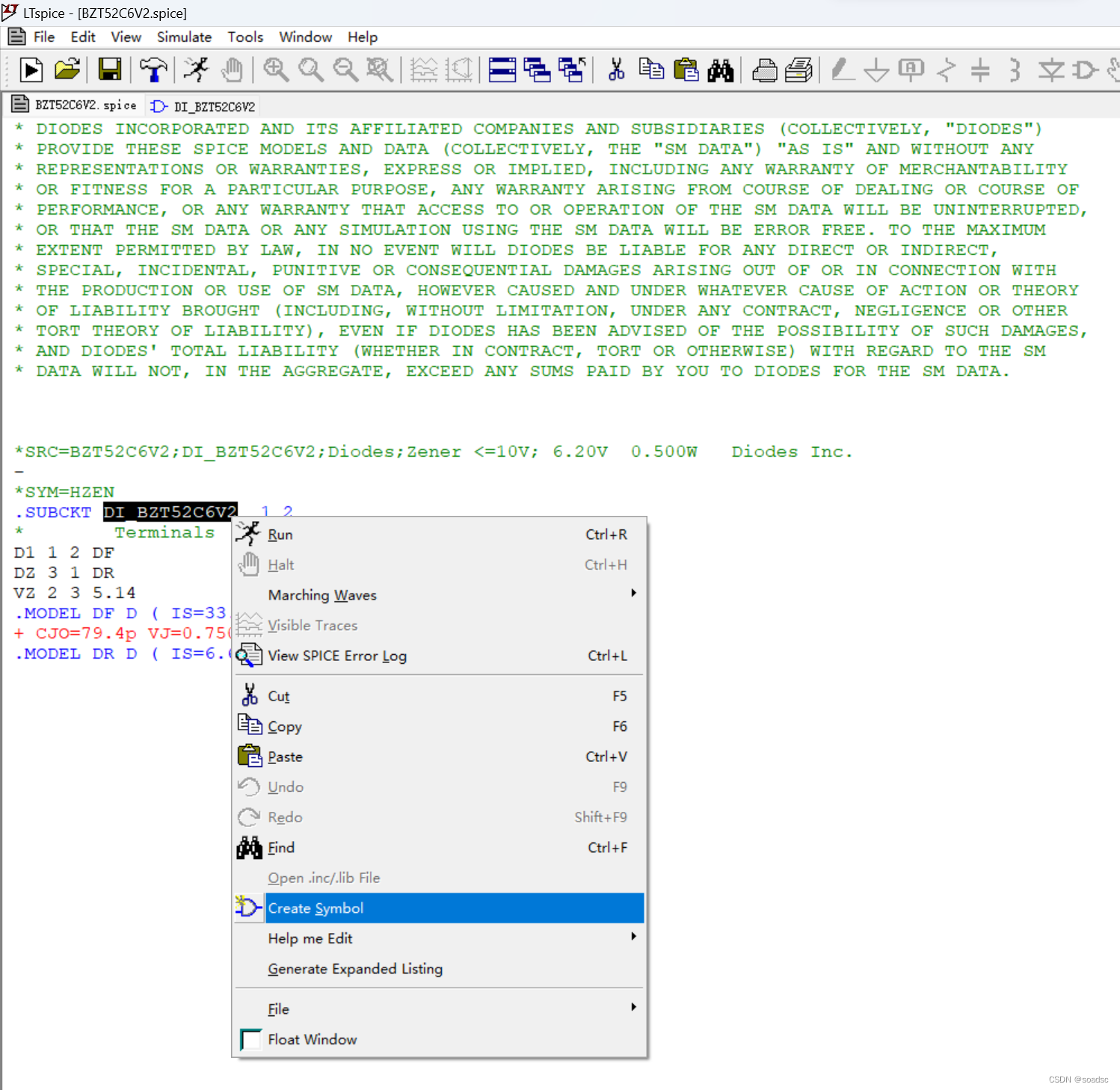This screenshot has height=1090, width=1120.
Task: Click the .SUBCKT keyword in the netlist
Action: click(x=52, y=512)
